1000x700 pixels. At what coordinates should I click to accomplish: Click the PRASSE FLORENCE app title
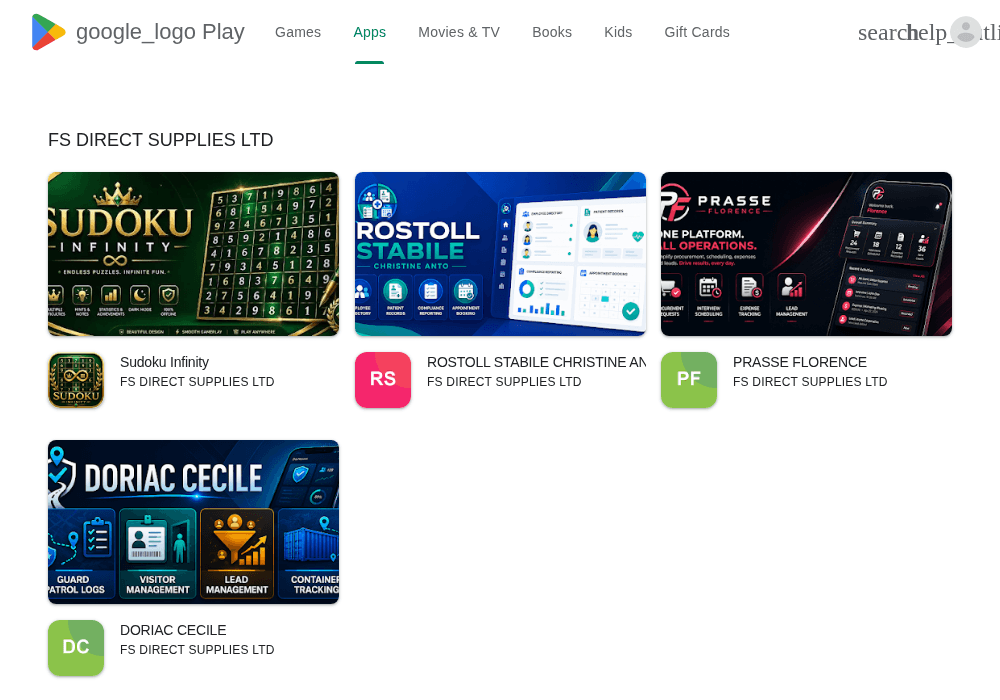(x=800, y=362)
